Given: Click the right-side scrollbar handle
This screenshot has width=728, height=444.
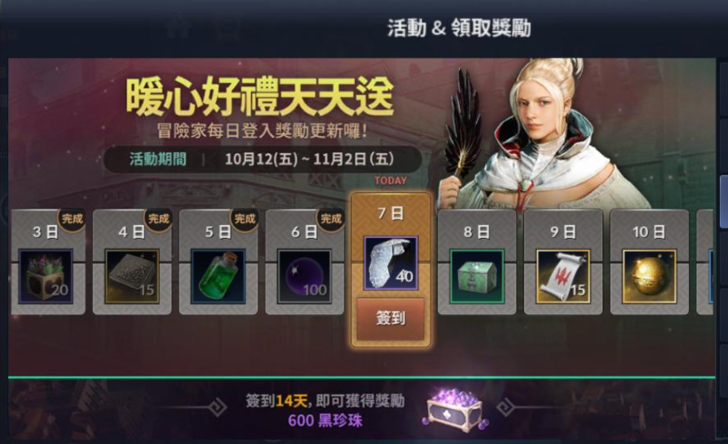Looking at the screenshot, I should 723,202.
